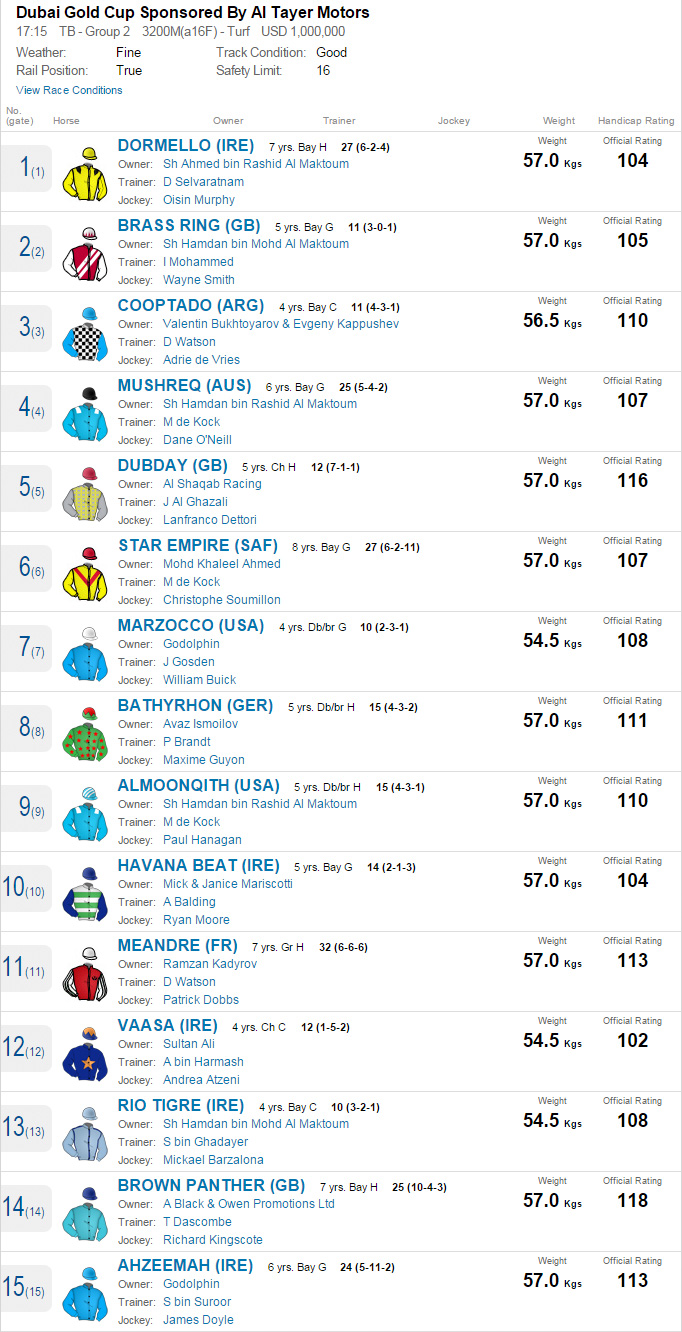Open the AHZEEMAH (IRE) horse link
Image resolution: width=682 pixels, height=1332 pixels.
click(x=186, y=1266)
